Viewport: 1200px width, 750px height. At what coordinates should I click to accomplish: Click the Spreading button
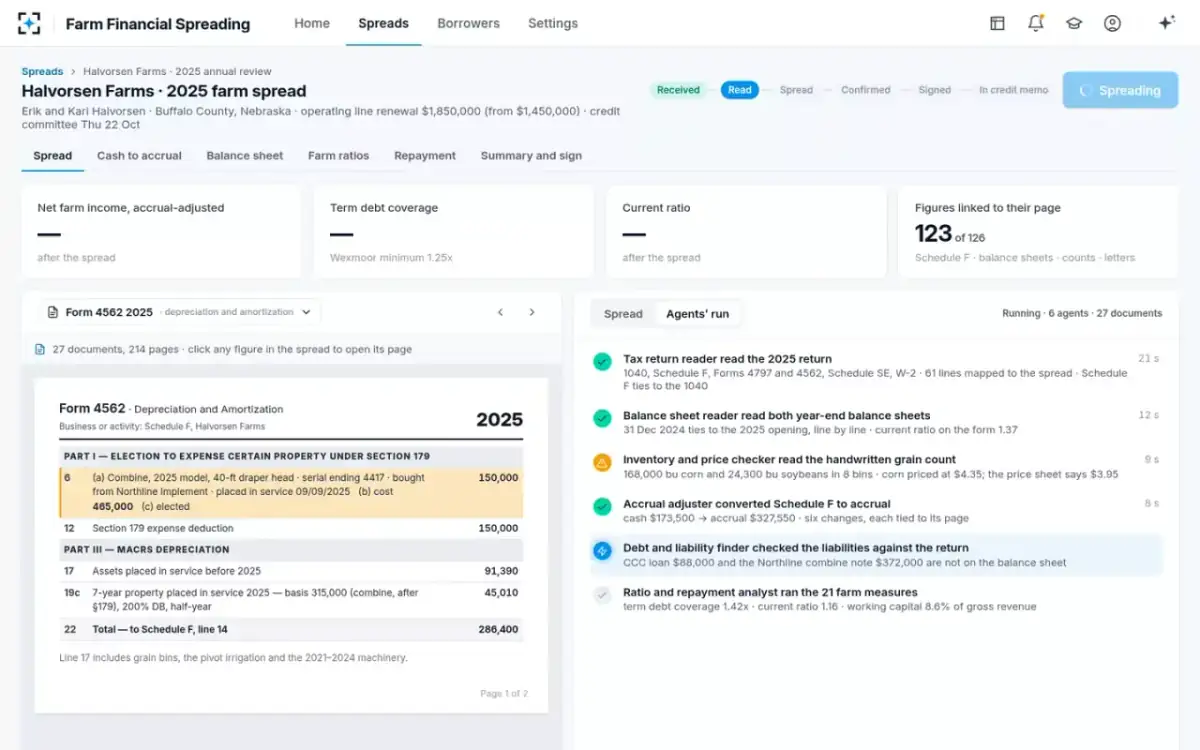click(x=1120, y=90)
